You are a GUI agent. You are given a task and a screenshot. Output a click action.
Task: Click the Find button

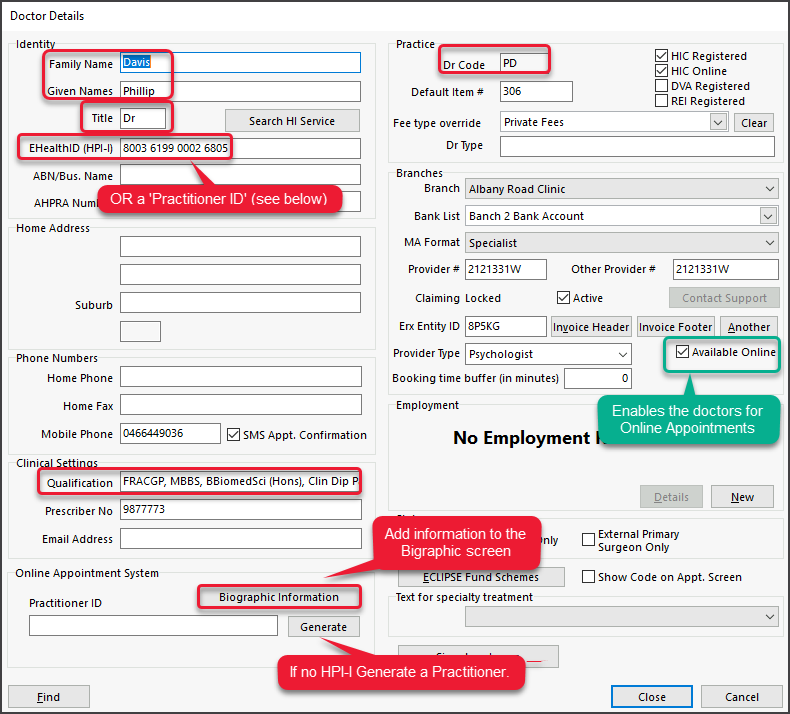pyautogui.click(x=49, y=697)
